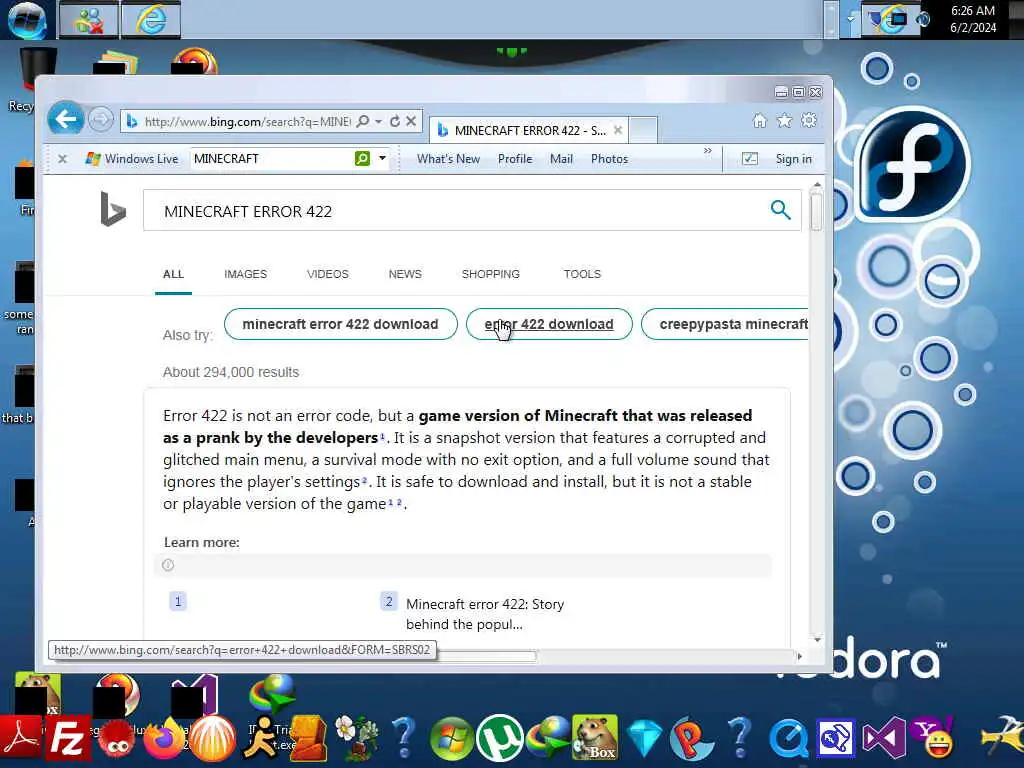Click the address bar search magnifier icon

point(363,121)
